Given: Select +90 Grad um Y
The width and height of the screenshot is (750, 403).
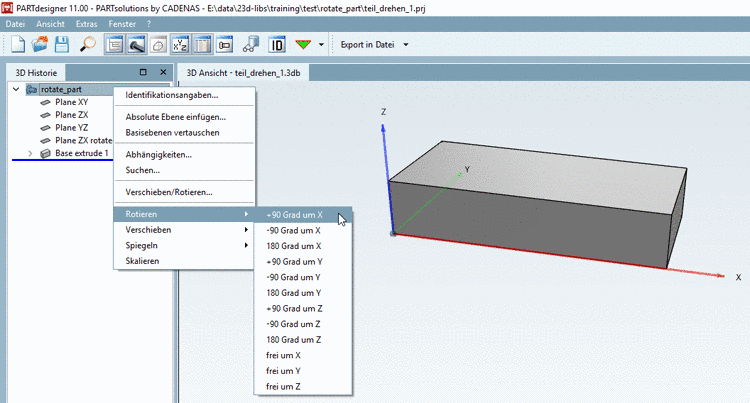Looking at the screenshot, I should [303, 262].
